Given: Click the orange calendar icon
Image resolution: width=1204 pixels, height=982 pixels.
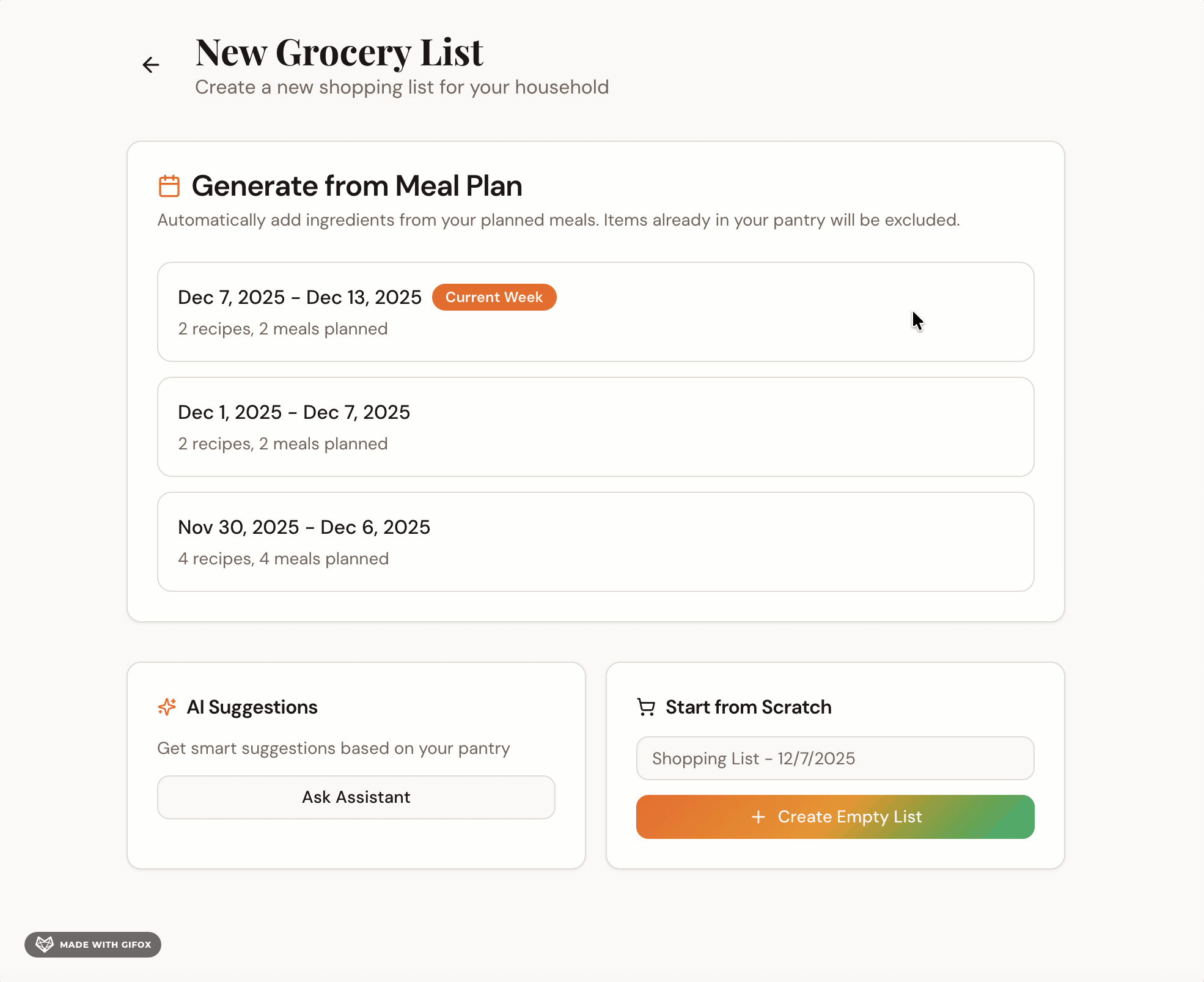Looking at the screenshot, I should coord(169,186).
